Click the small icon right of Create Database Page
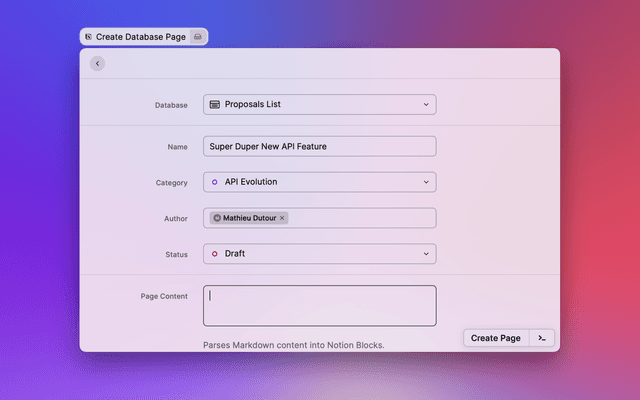640x400 pixels. (198, 36)
